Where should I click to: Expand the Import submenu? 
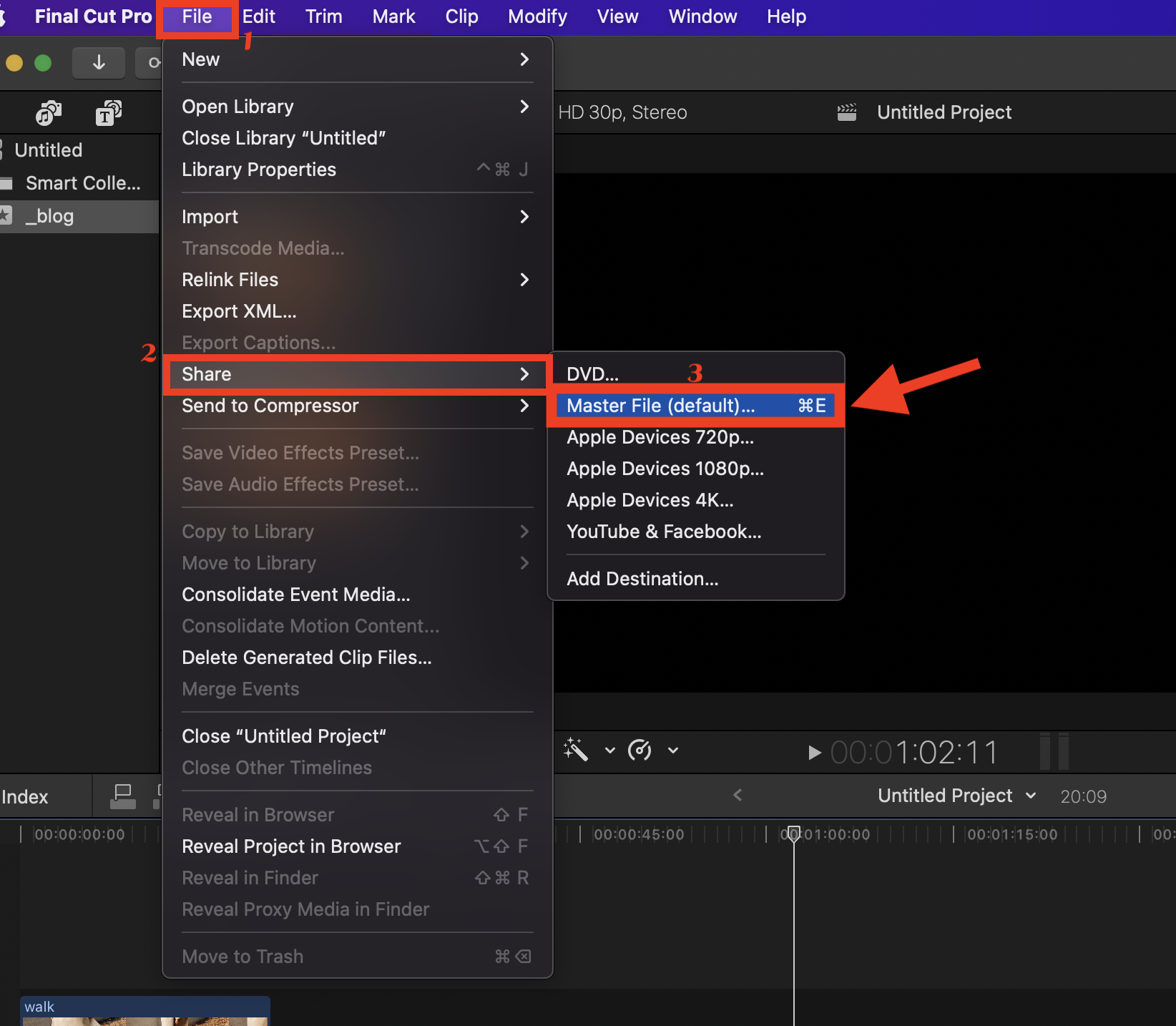(x=357, y=217)
